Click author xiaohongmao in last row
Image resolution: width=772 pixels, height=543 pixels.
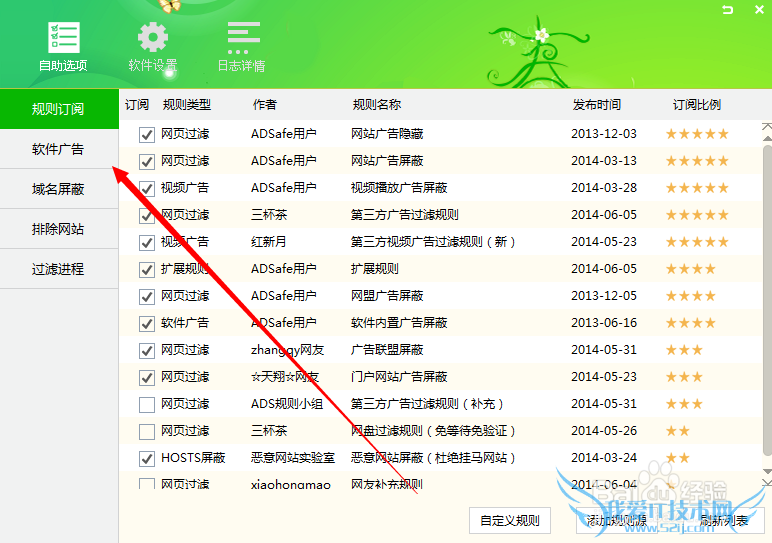[x=290, y=484]
